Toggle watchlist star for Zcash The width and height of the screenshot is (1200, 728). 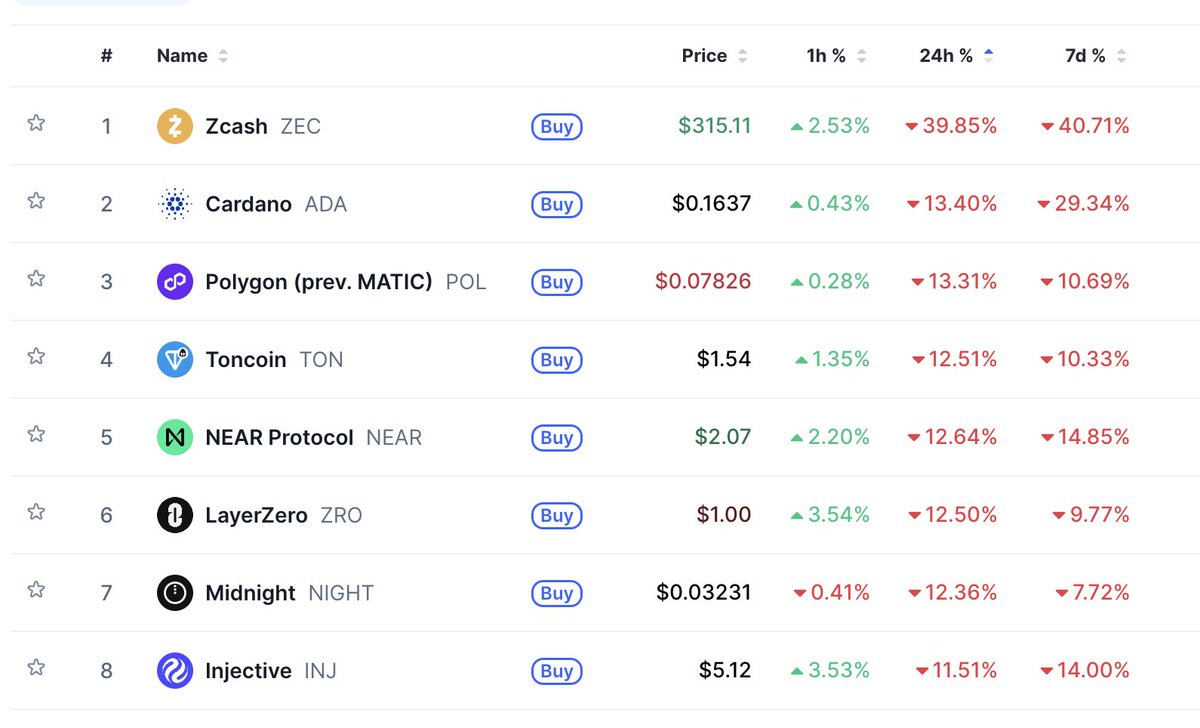(x=36, y=123)
